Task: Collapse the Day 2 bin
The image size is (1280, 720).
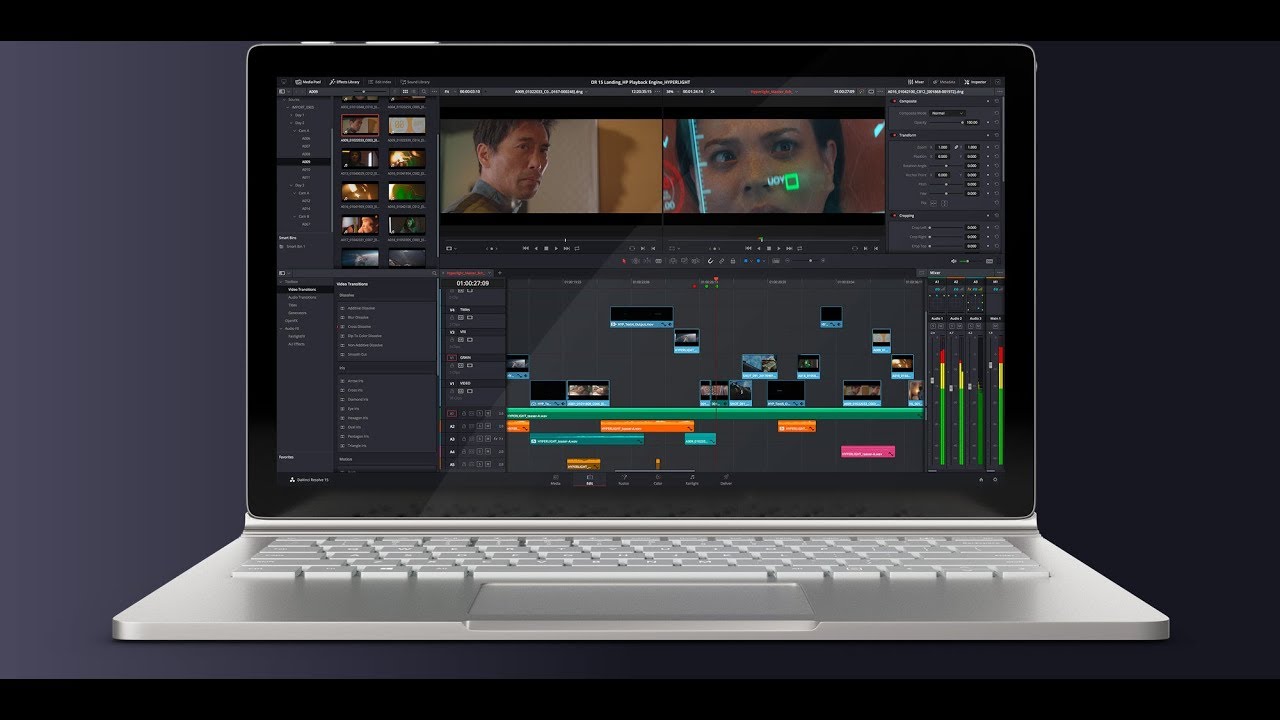Action: click(x=290, y=123)
